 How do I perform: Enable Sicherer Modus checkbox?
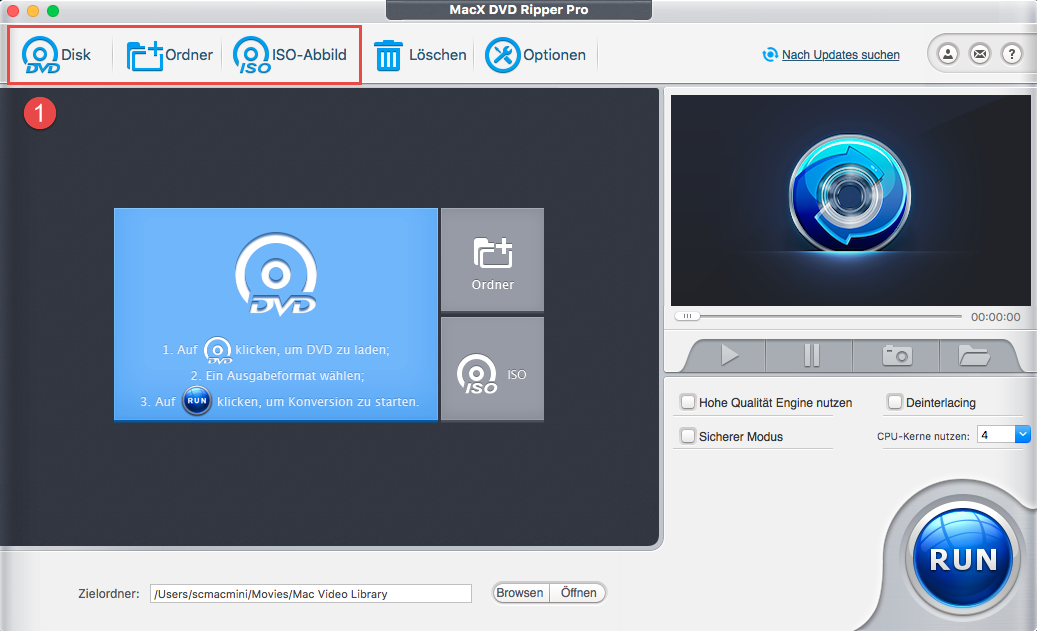[x=688, y=437]
